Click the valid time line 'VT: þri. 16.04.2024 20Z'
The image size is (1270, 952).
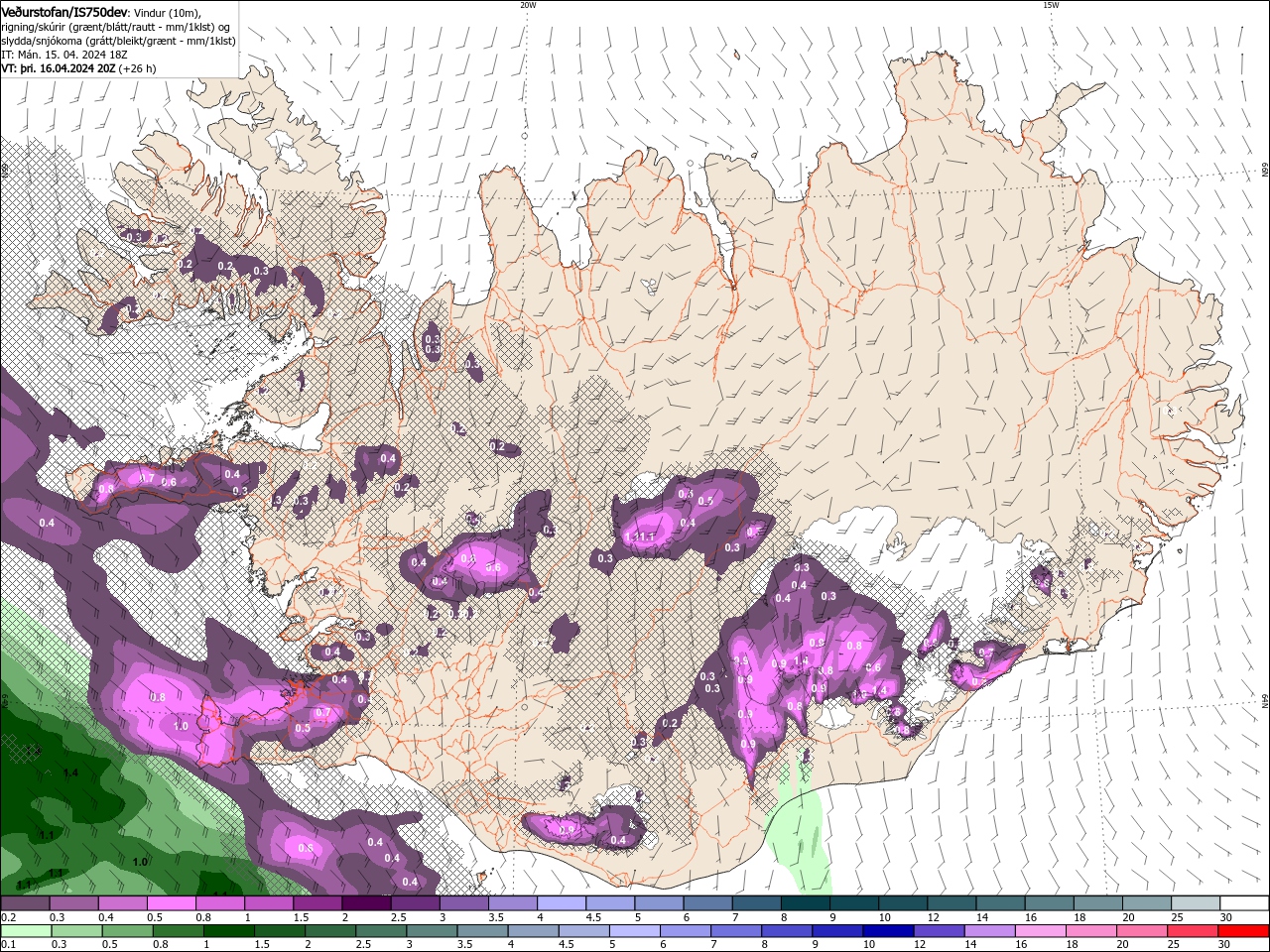click(x=59, y=69)
